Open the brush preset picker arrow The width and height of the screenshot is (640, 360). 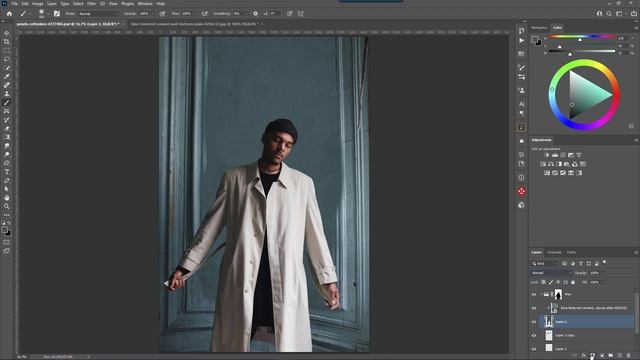click(48, 14)
